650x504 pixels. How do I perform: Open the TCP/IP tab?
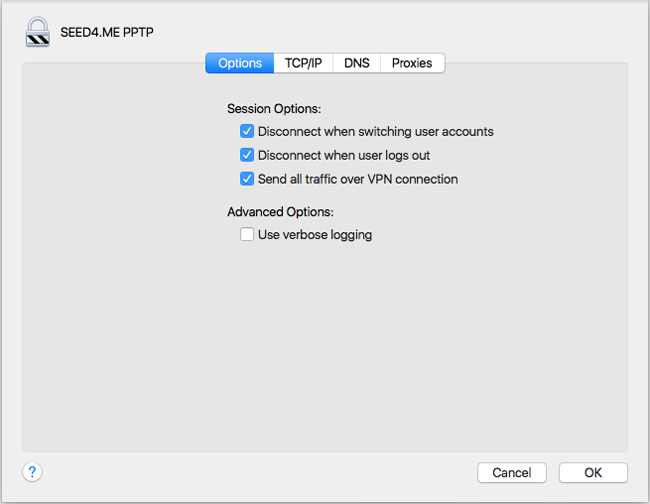click(303, 63)
